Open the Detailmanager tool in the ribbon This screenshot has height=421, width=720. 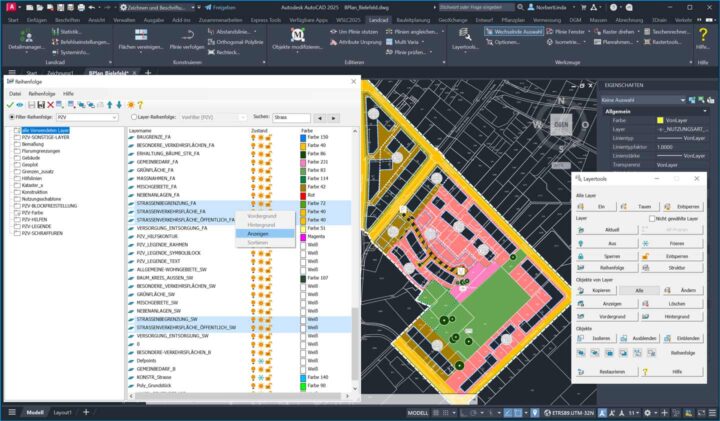pos(26,39)
